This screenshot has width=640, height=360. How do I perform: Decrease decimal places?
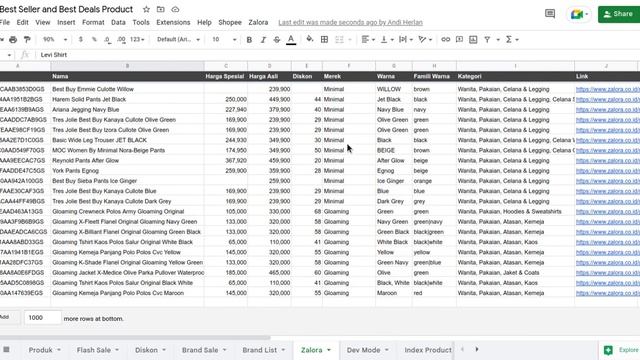(107, 40)
